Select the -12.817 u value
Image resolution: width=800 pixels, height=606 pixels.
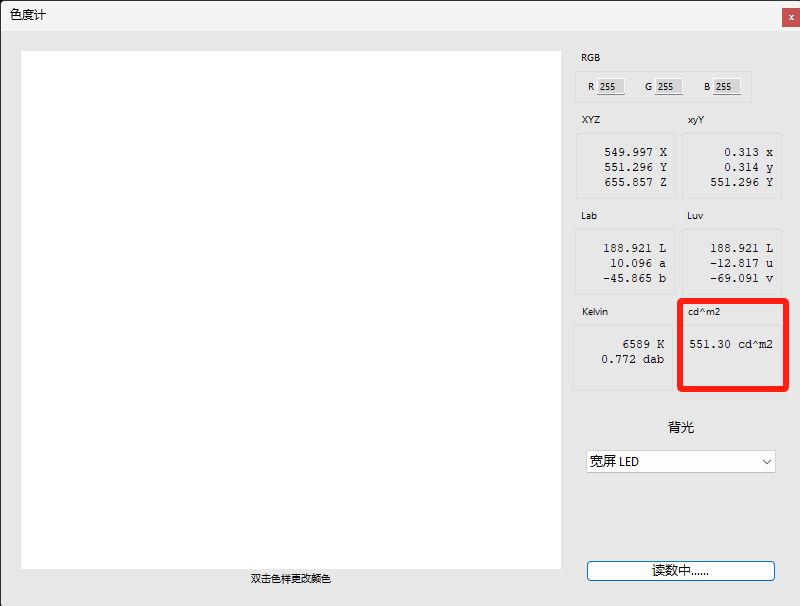pos(741,263)
